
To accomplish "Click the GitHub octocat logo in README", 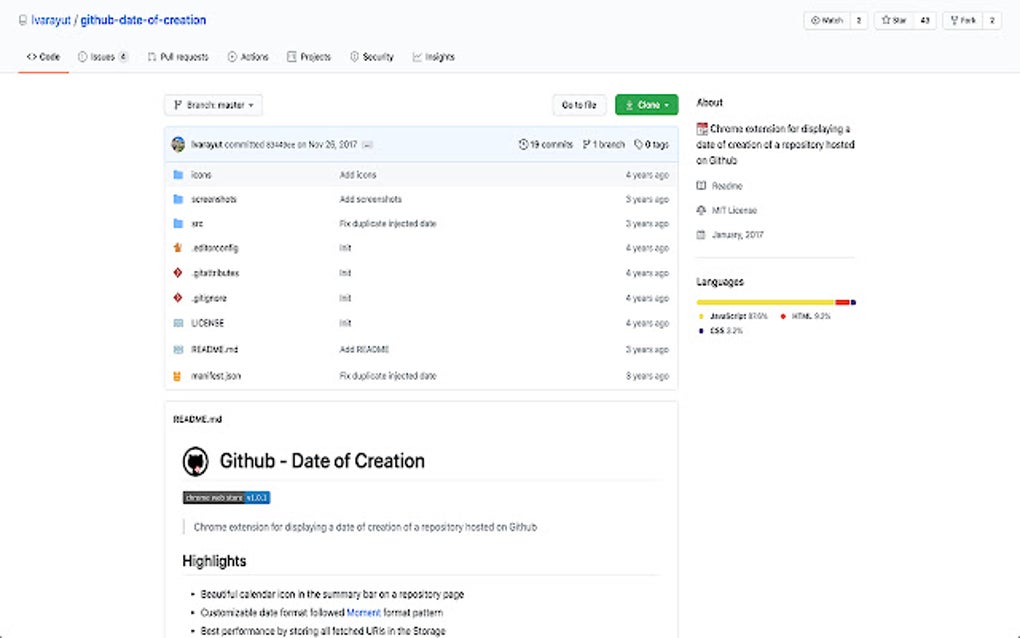I will [195, 461].
